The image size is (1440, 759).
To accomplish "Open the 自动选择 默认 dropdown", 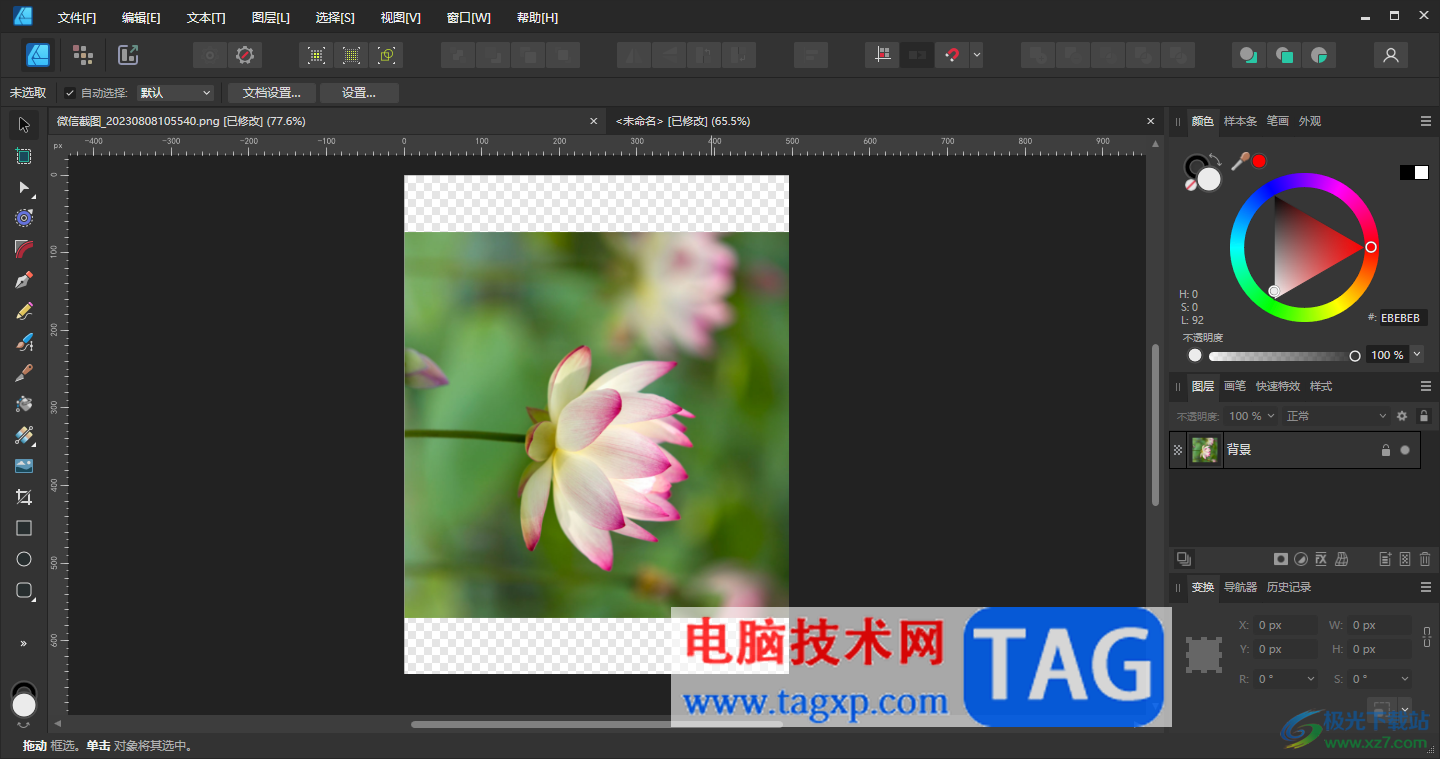I will (176, 93).
